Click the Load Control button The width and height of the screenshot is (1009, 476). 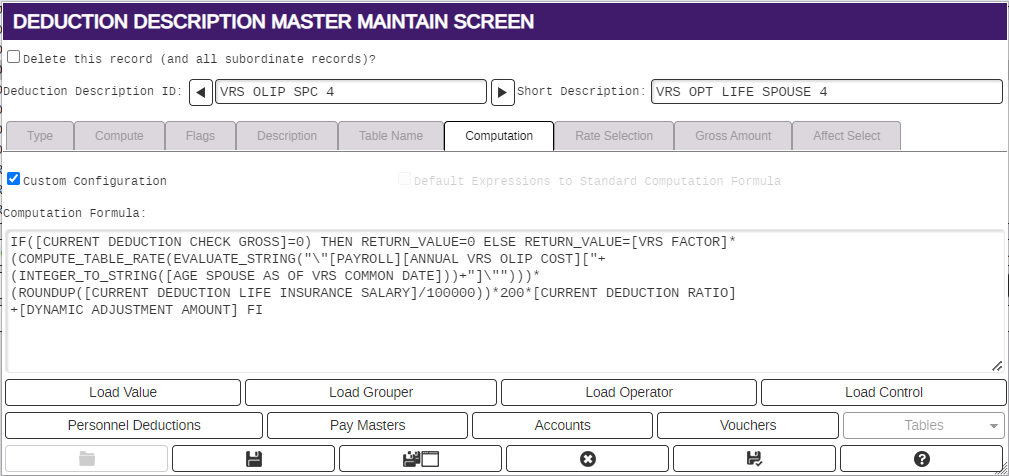pos(884,392)
